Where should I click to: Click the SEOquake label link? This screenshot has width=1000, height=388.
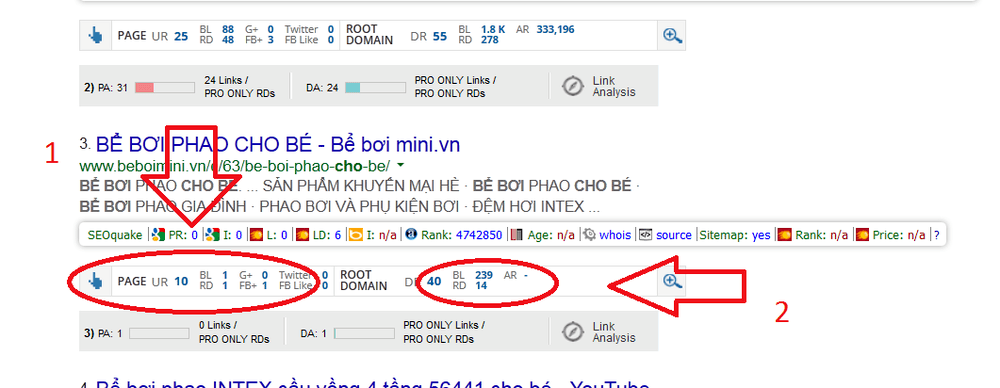pos(115,235)
